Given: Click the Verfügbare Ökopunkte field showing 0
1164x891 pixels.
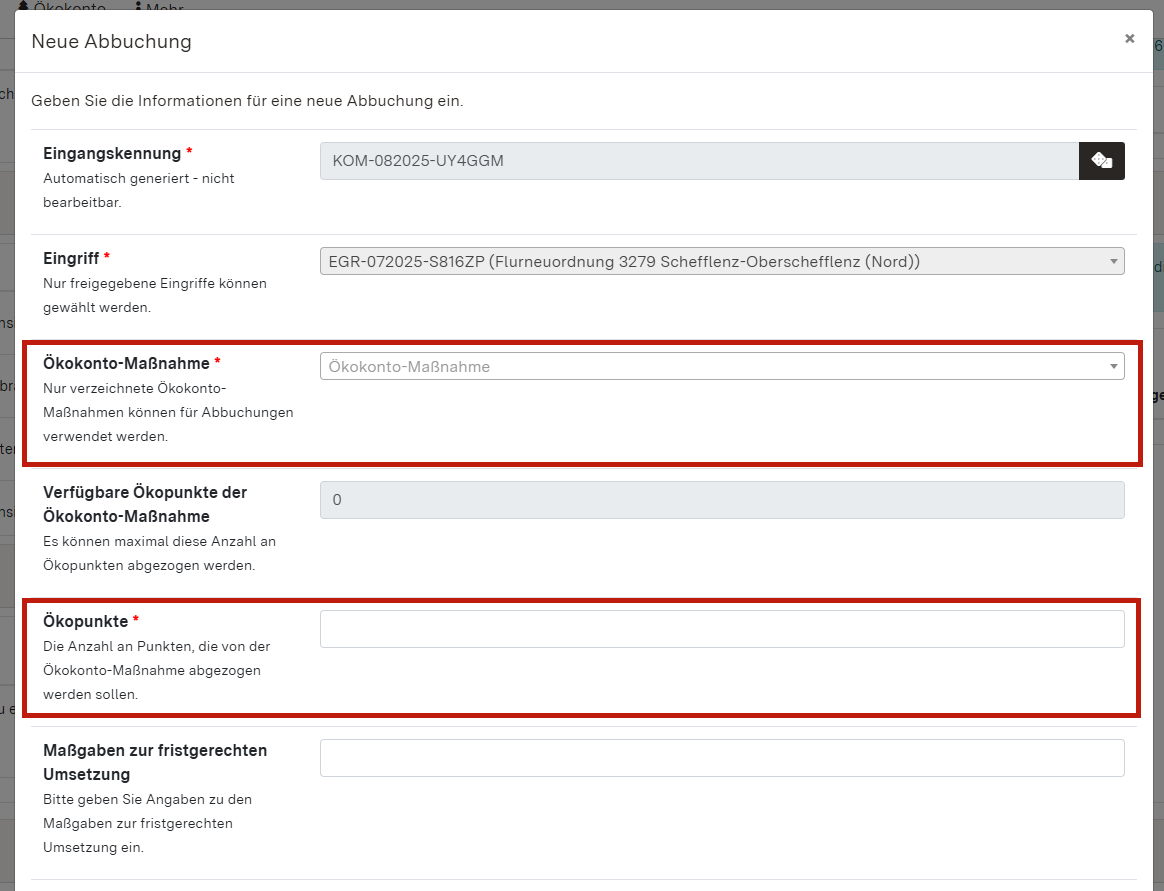Looking at the screenshot, I should (x=721, y=499).
